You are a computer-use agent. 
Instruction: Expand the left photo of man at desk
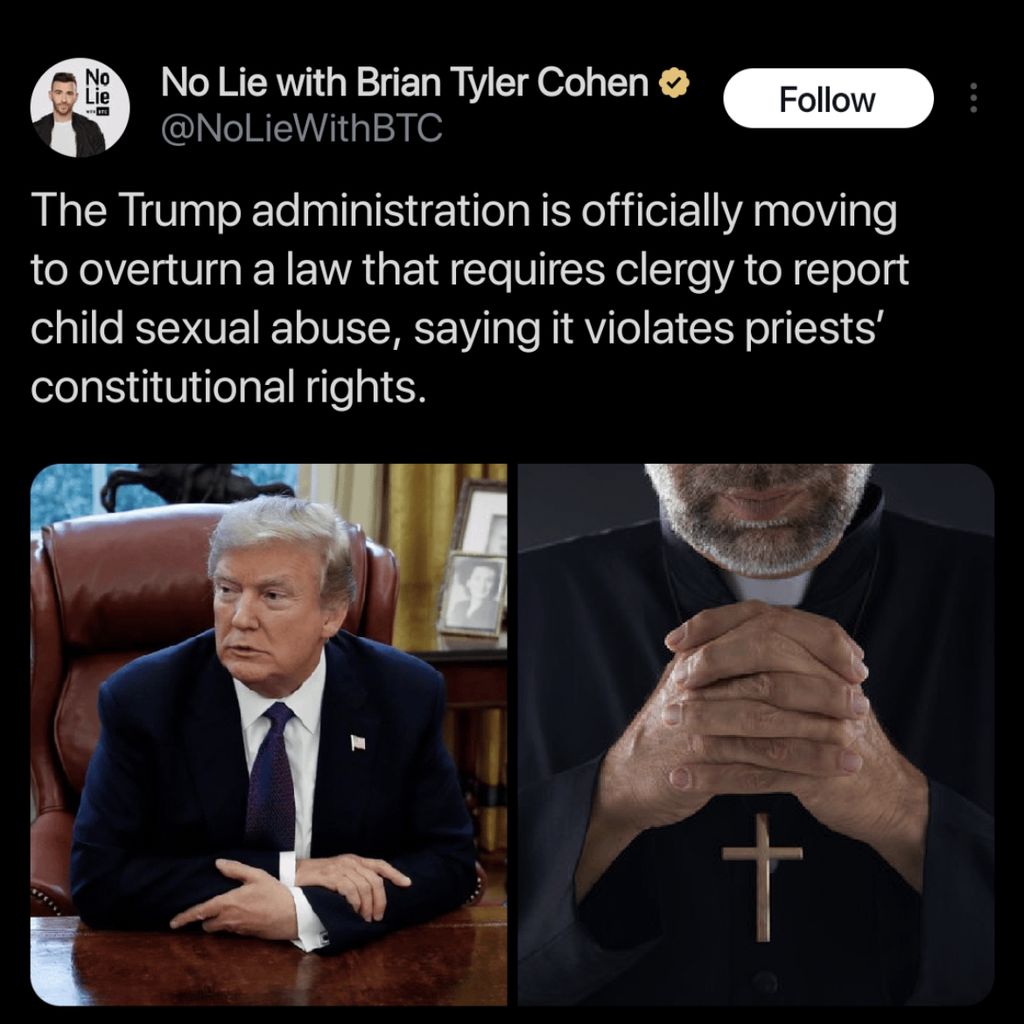click(268, 735)
